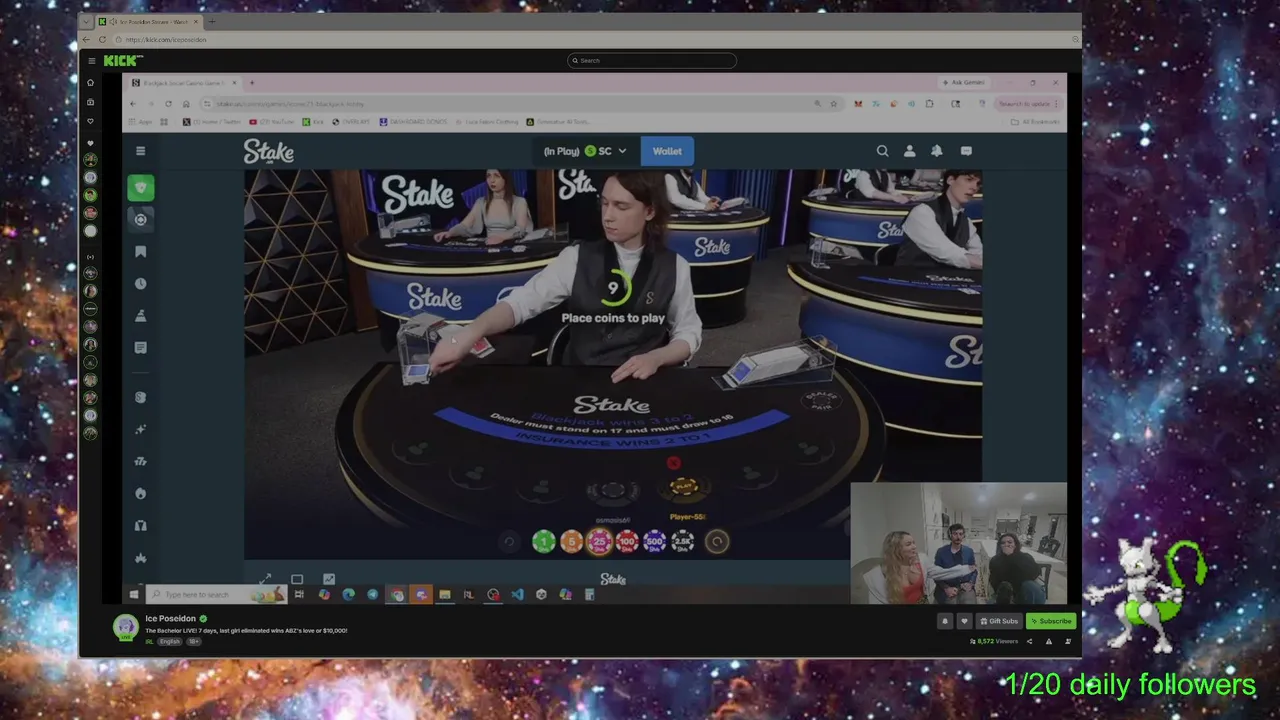The height and width of the screenshot is (720, 1280).
Task: Expand the SC currency balance dropdown
Action: [585, 151]
